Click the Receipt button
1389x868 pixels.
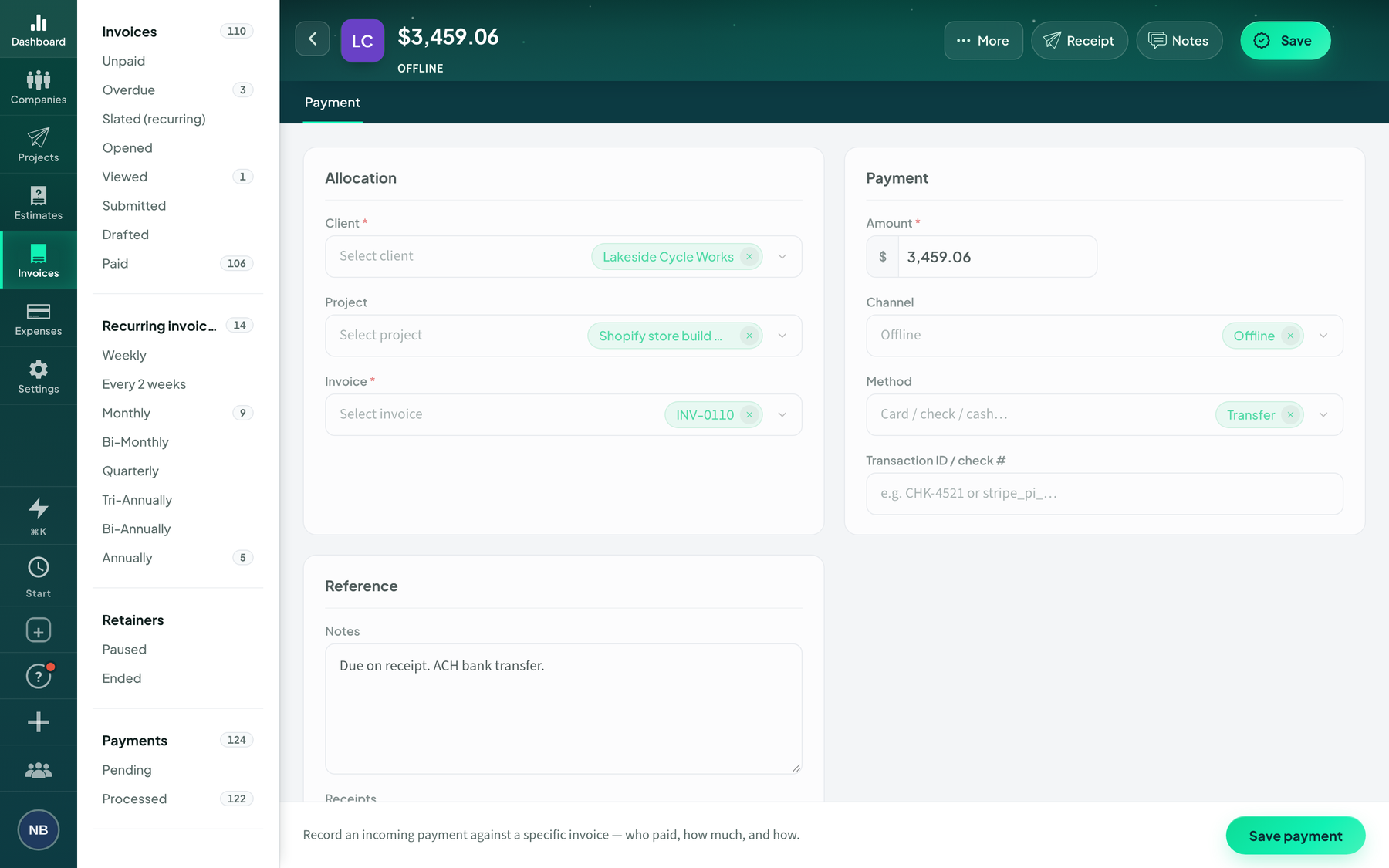click(1079, 41)
